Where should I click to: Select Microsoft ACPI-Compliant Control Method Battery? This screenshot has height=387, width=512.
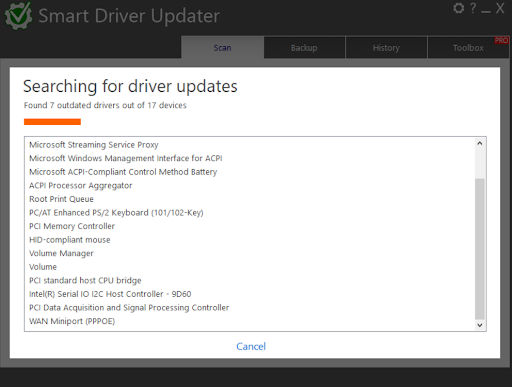[123, 172]
